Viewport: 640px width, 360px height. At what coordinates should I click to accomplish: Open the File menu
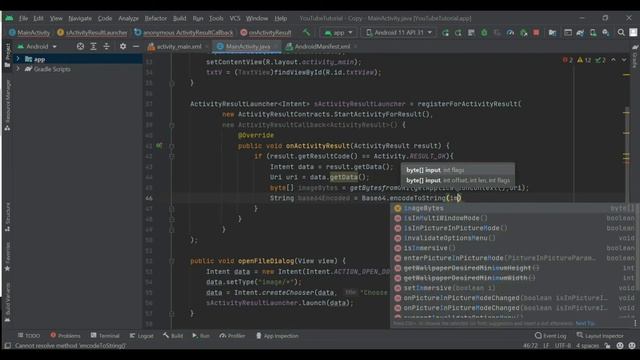tap(23, 18)
